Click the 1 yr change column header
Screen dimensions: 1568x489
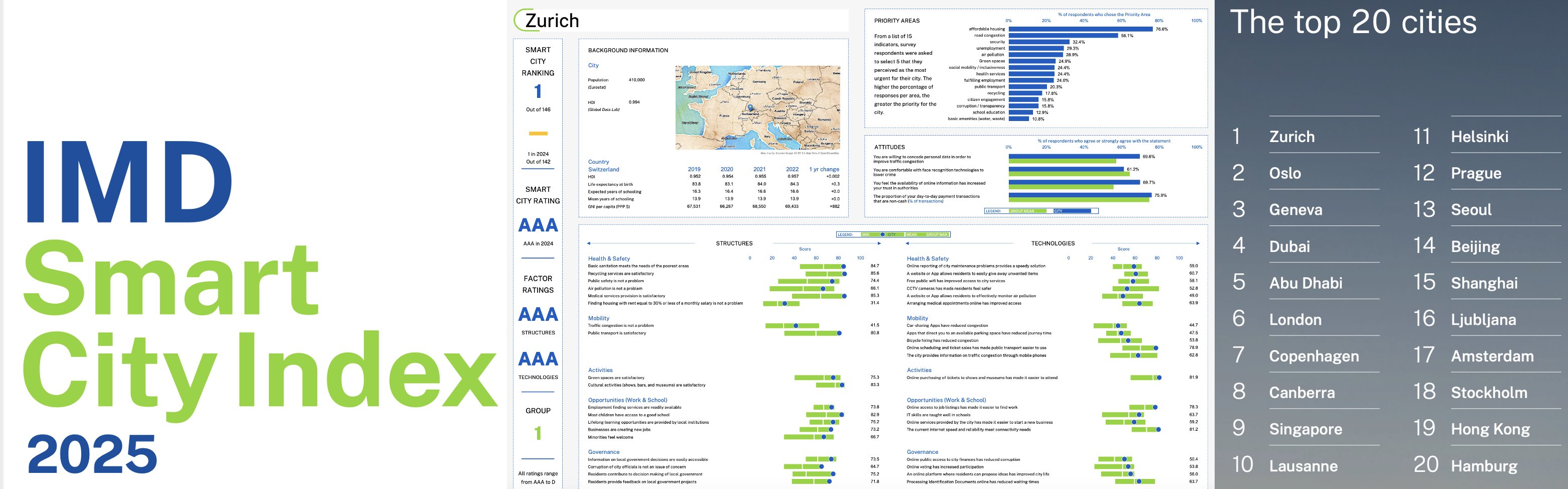click(824, 169)
